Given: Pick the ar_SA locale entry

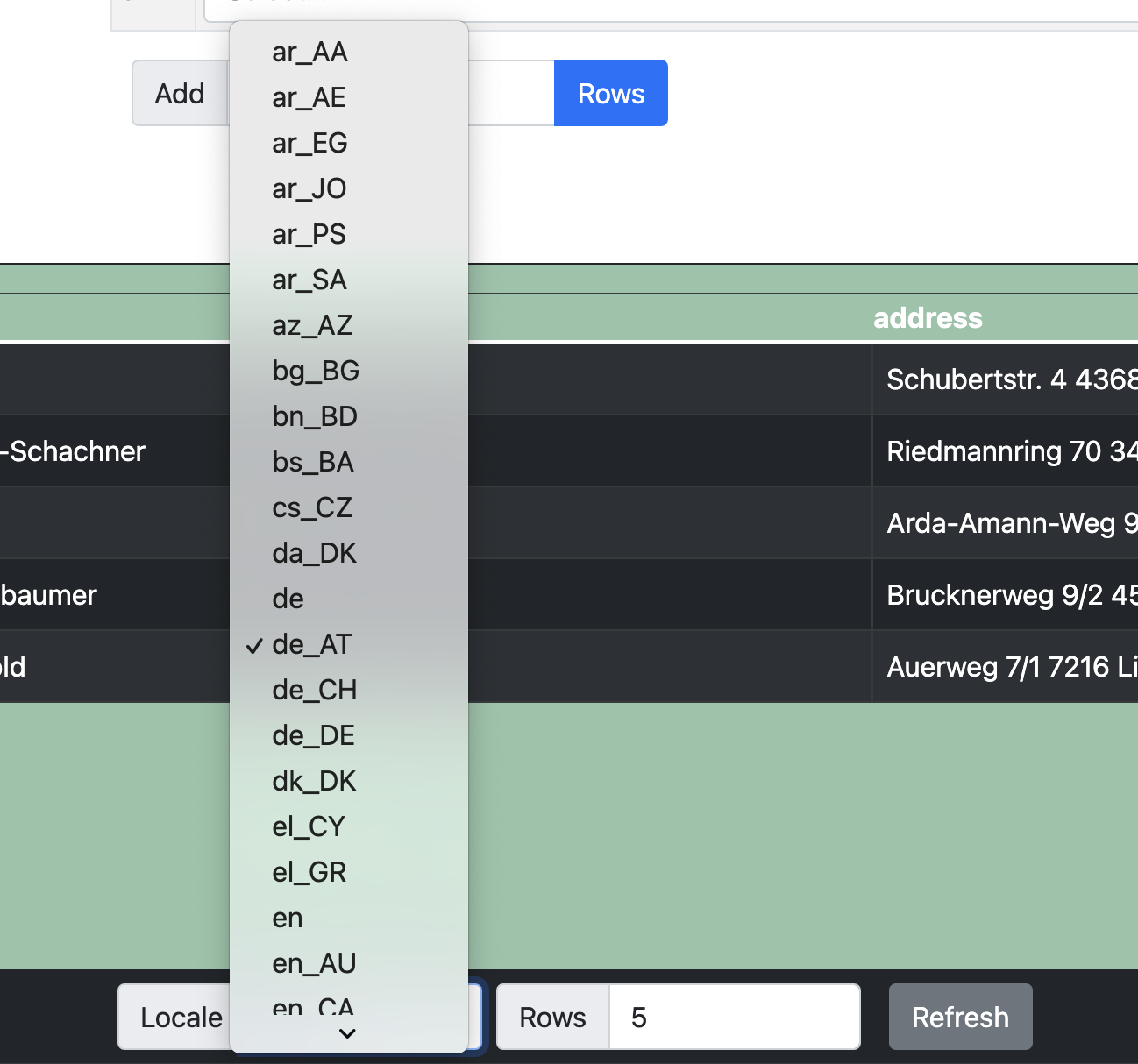Looking at the screenshot, I should point(309,280).
